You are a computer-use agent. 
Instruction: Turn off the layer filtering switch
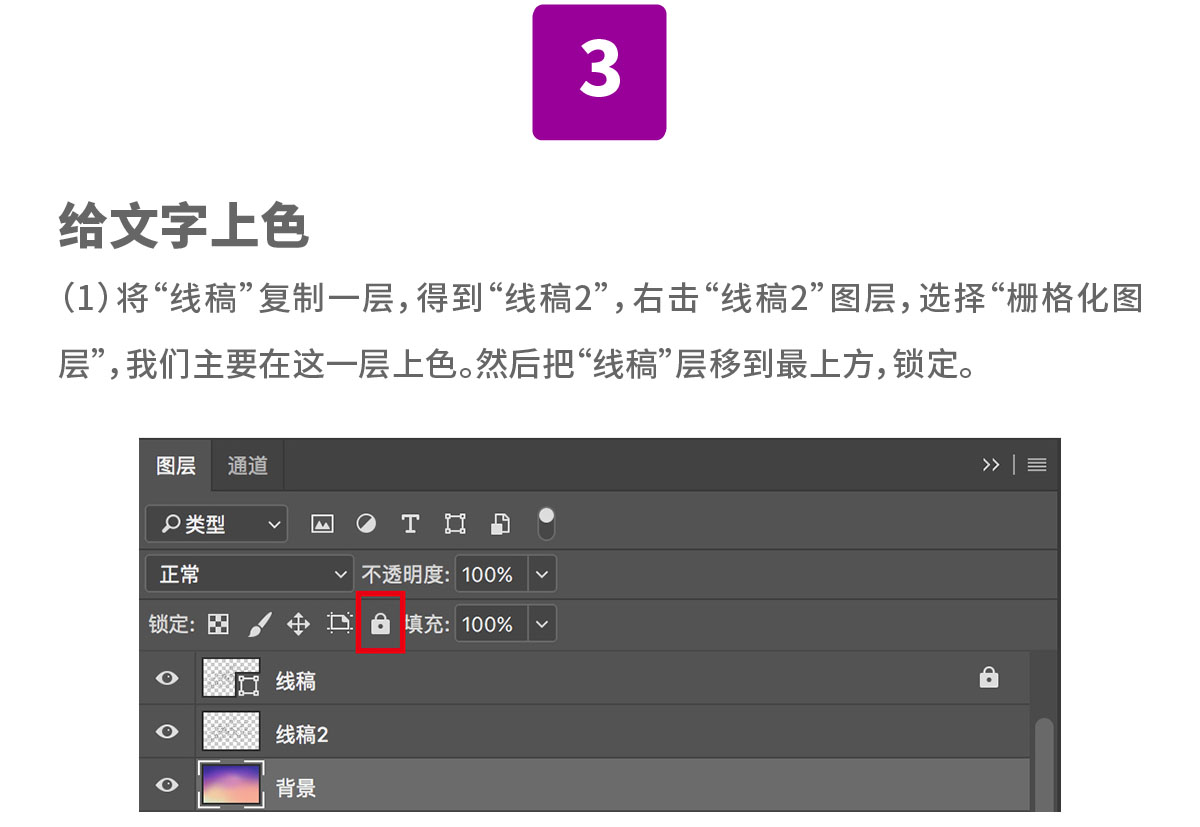click(x=545, y=522)
